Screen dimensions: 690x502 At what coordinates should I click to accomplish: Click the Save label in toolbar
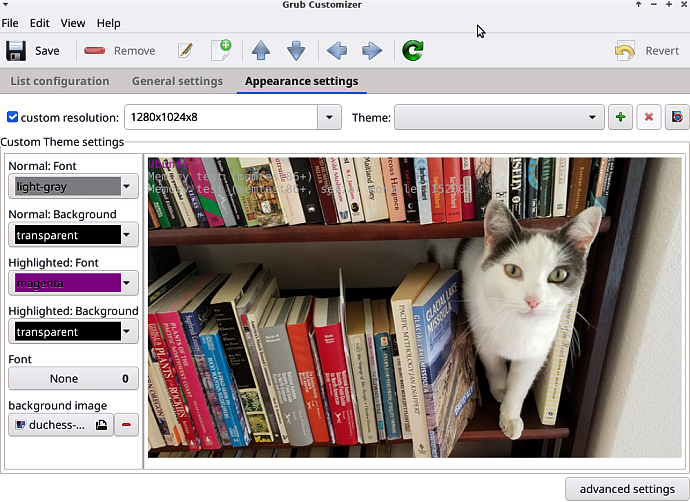tap(47, 51)
